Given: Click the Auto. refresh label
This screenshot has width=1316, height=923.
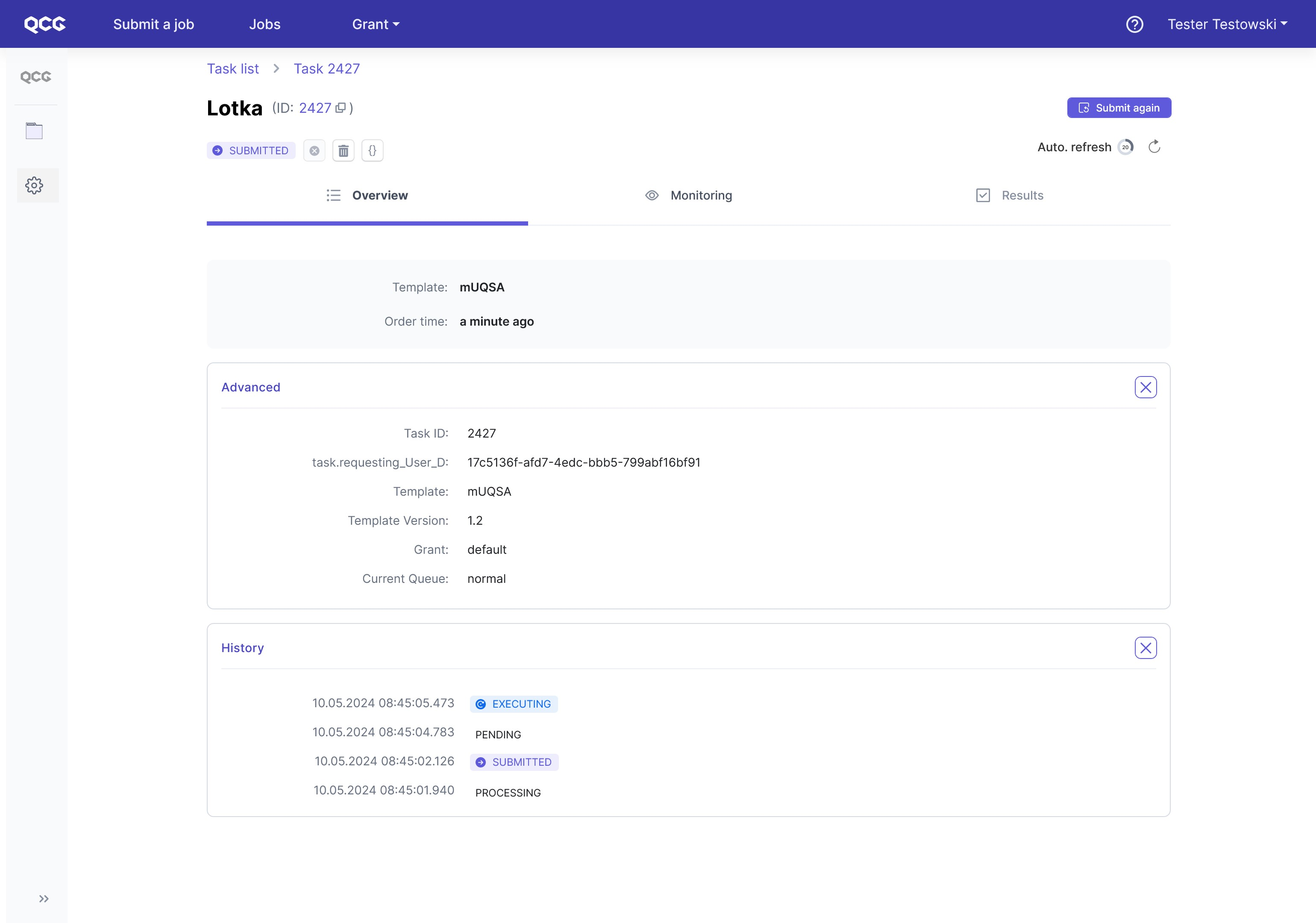Looking at the screenshot, I should (x=1074, y=147).
